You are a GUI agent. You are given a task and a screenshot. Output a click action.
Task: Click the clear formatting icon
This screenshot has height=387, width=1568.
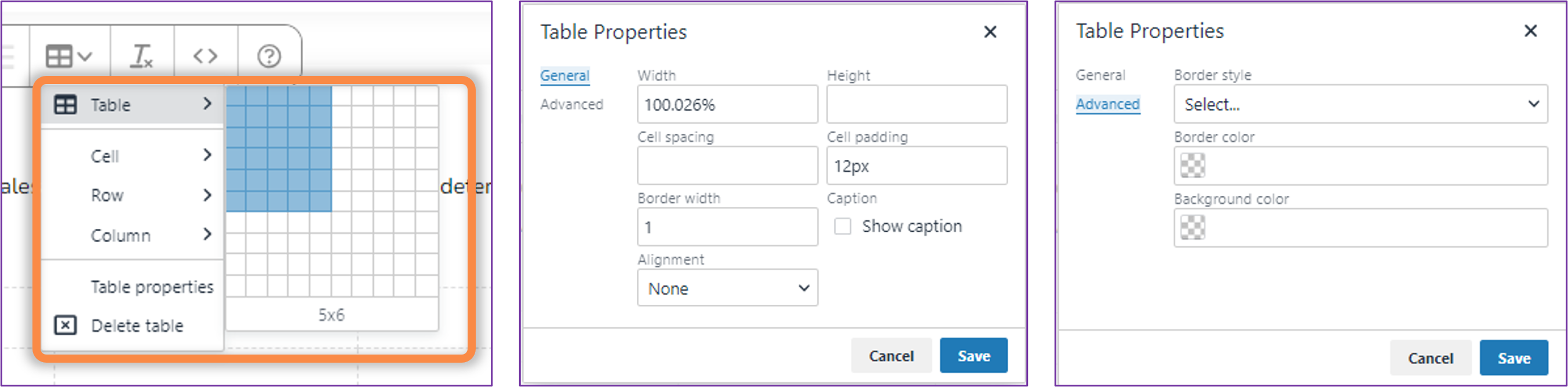point(142,57)
